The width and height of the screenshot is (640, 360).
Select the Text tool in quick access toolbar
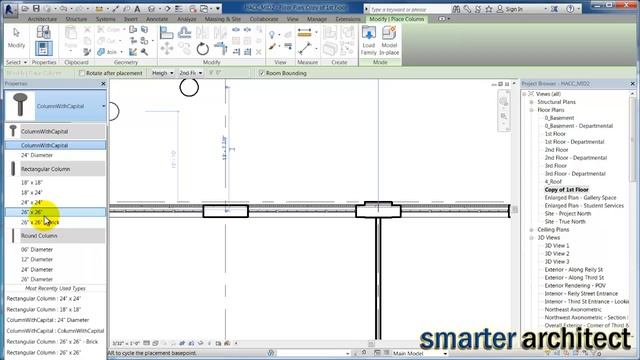(x=137, y=9)
